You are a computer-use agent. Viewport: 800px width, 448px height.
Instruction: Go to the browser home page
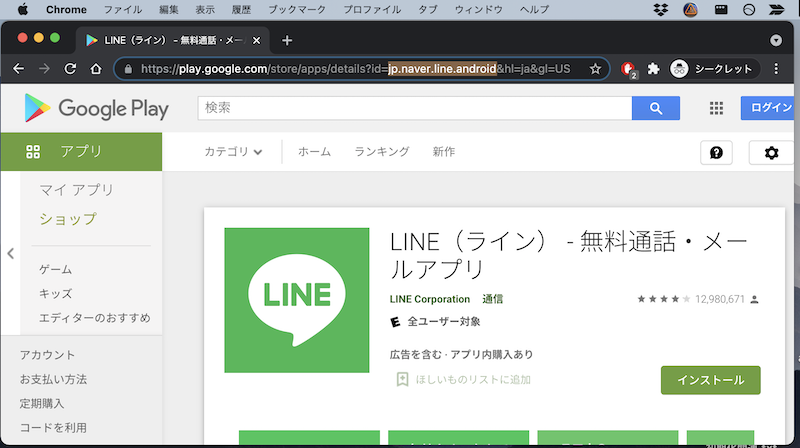(96, 69)
